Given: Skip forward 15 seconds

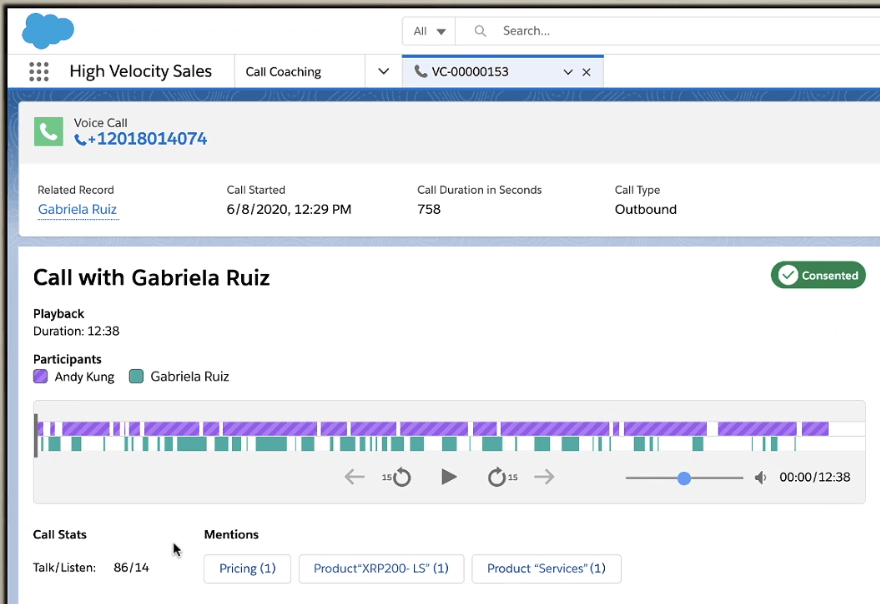Looking at the screenshot, I should pos(502,477).
